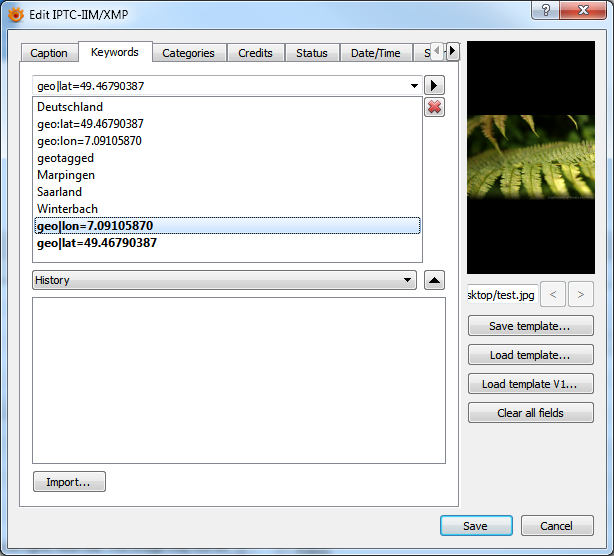Click the test.jpg file path field
614x556 pixels.
tap(502, 294)
